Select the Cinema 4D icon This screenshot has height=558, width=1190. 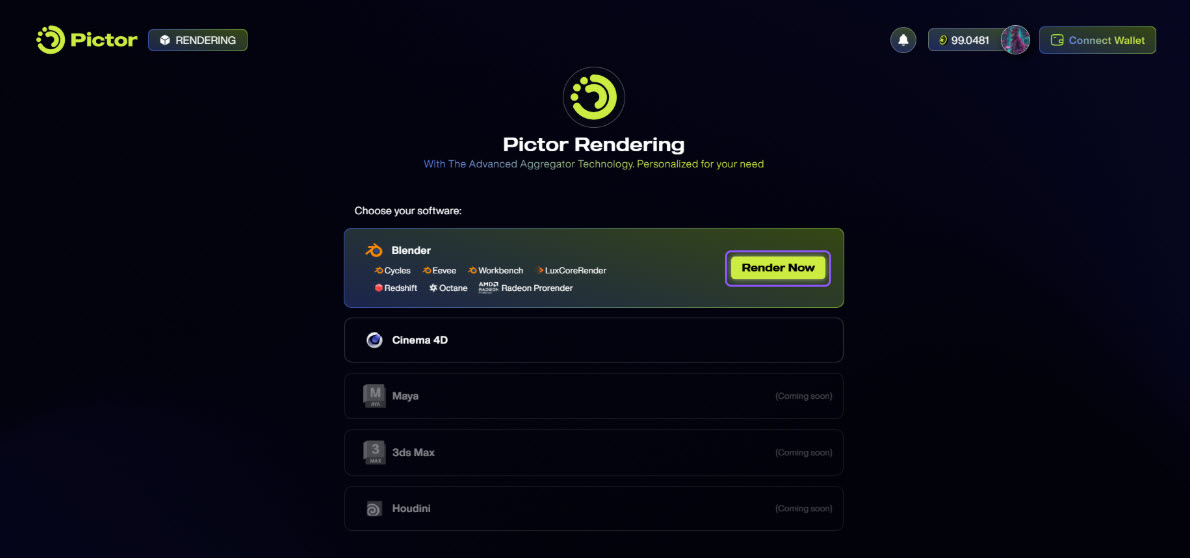click(x=374, y=340)
